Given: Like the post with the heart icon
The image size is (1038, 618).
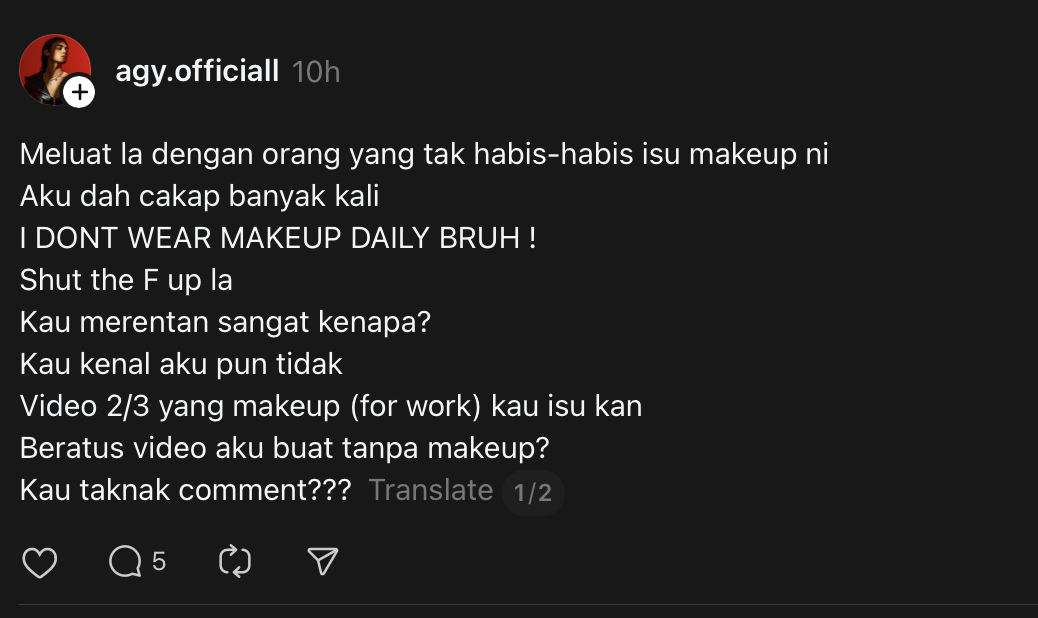Looking at the screenshot, I should 40,562.
